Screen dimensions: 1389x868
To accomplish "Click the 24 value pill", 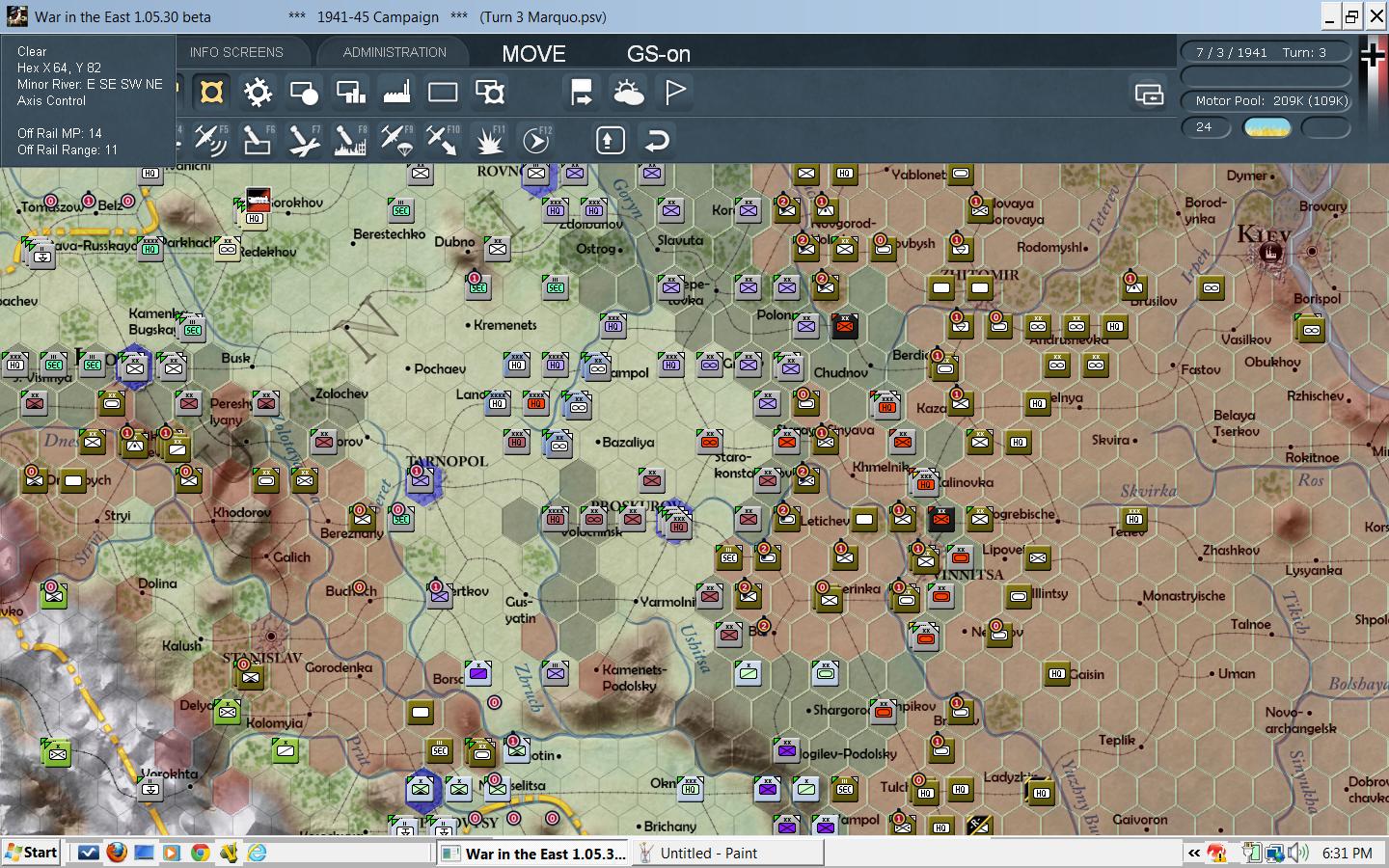I will (1206, 126).
